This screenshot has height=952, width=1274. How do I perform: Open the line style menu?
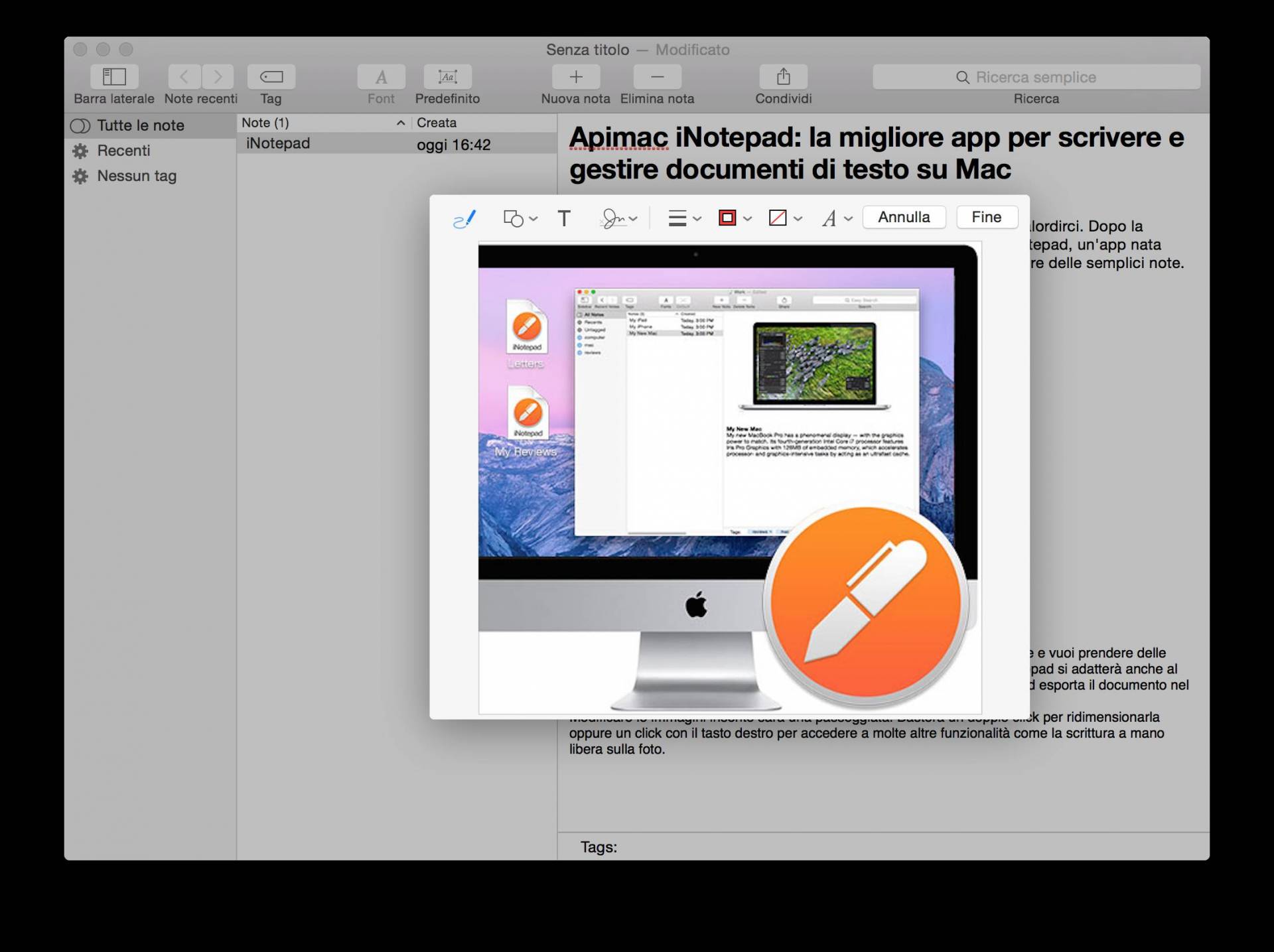685,218
